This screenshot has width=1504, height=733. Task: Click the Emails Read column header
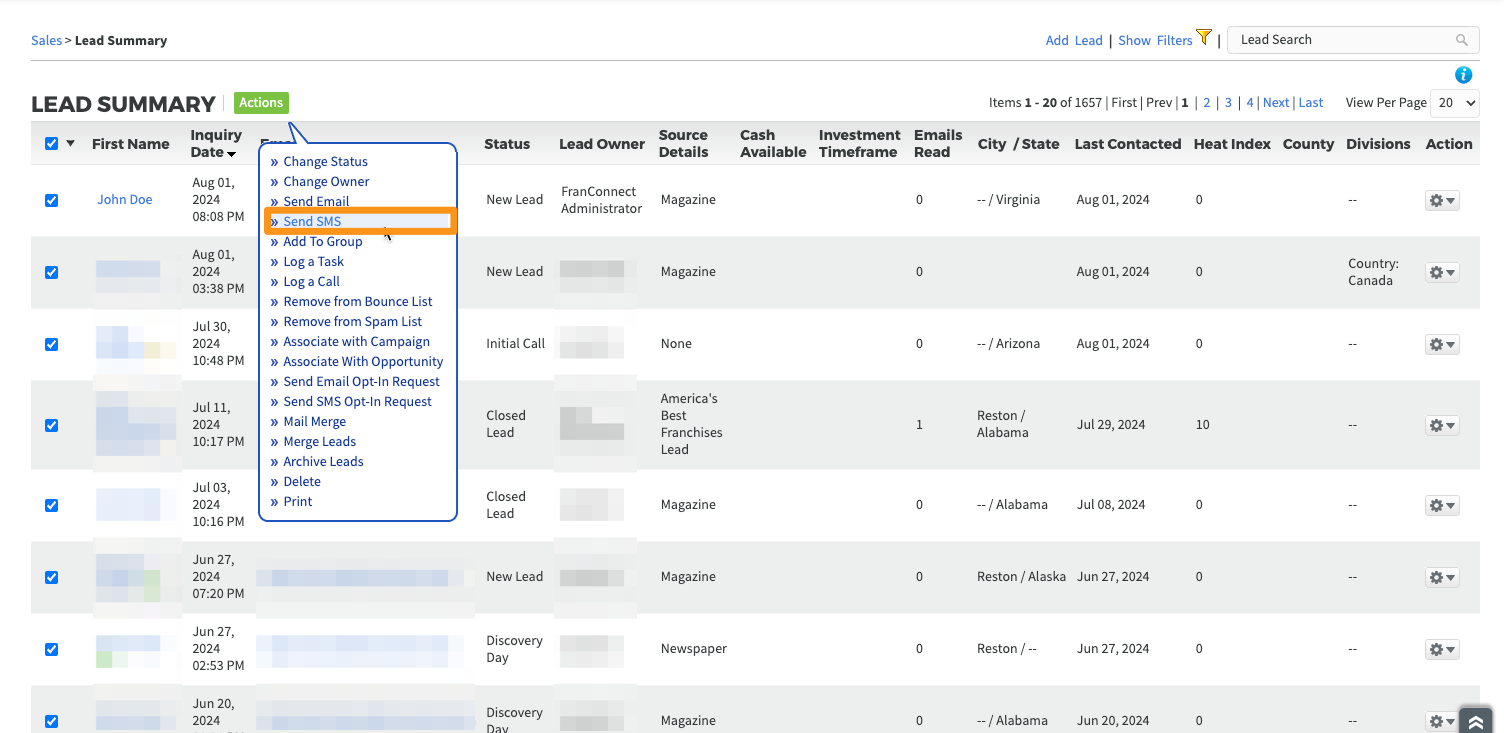(x=938, y=143)
